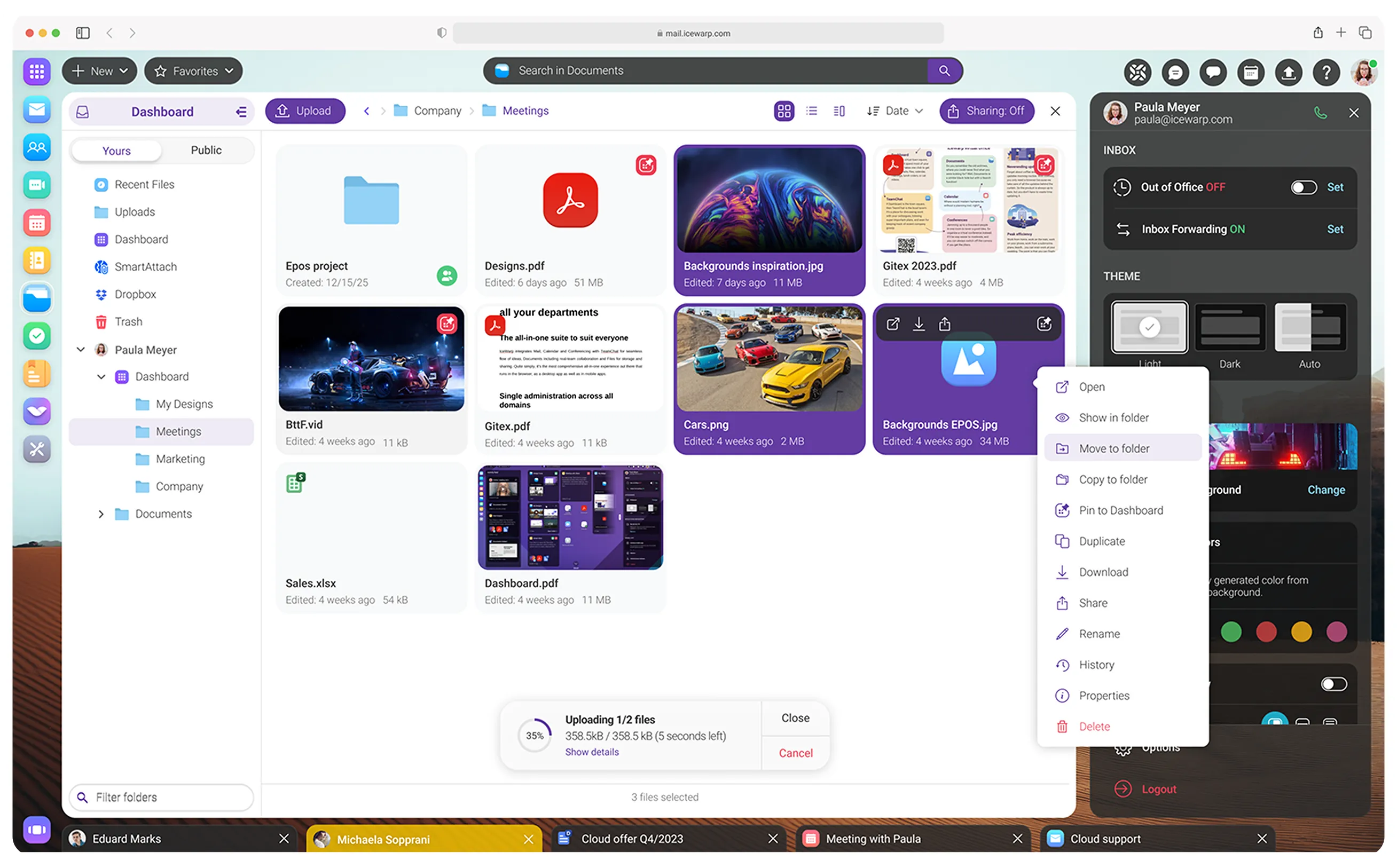Cancel the file upload
1397x868 pixels.
point(795,753)
